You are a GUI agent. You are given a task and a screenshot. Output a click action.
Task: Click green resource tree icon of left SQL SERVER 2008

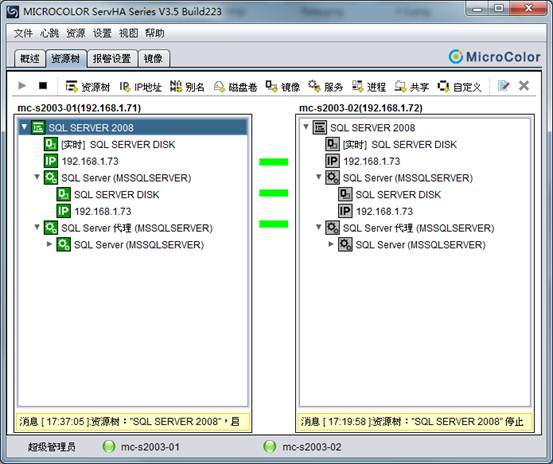click(38, 128)
